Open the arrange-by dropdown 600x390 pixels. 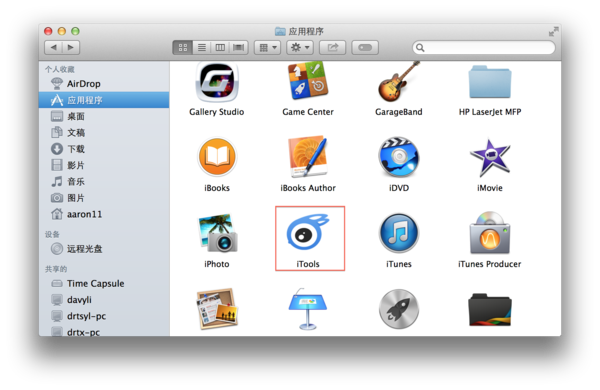(x=267, y=47)
